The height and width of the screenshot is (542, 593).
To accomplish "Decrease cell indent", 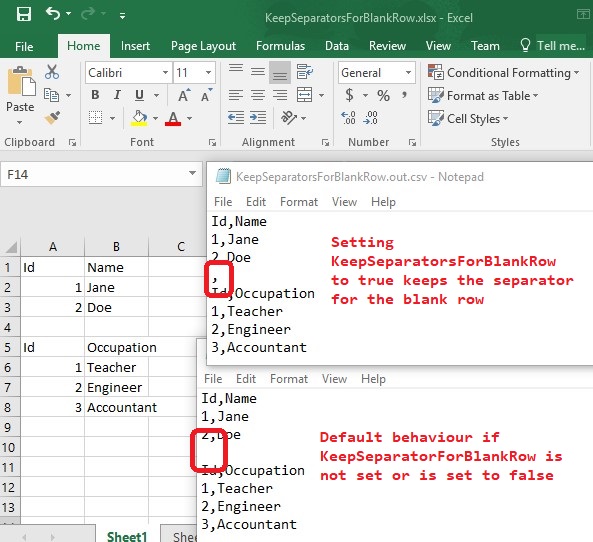I will point(236,118).
